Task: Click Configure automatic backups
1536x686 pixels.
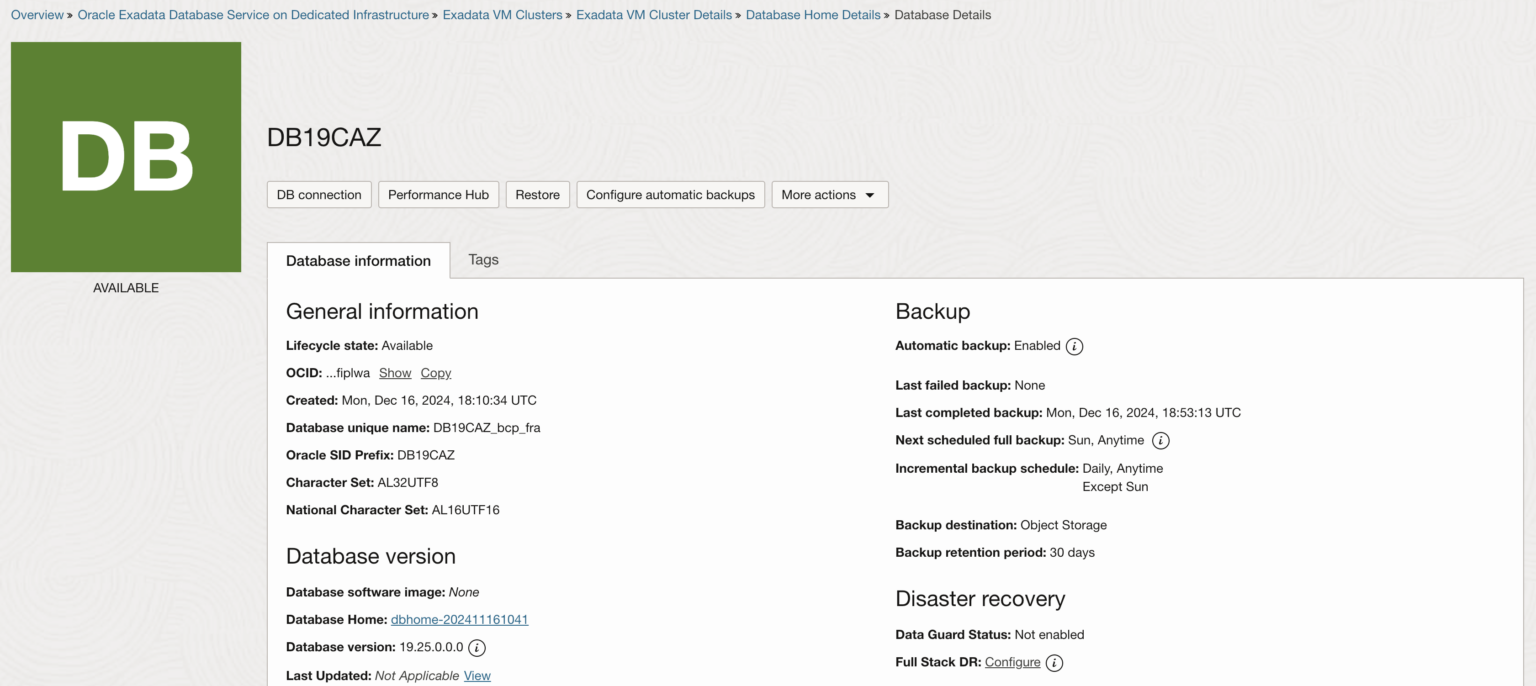Action: pyautogui.click(x=670, y=194)
